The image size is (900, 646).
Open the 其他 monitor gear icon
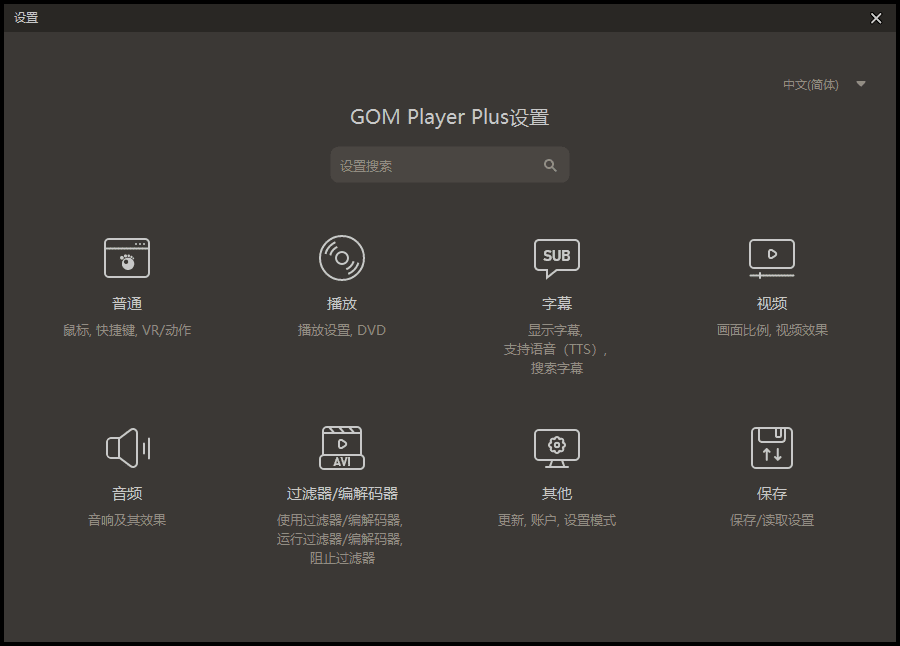[x=556, y=447]
